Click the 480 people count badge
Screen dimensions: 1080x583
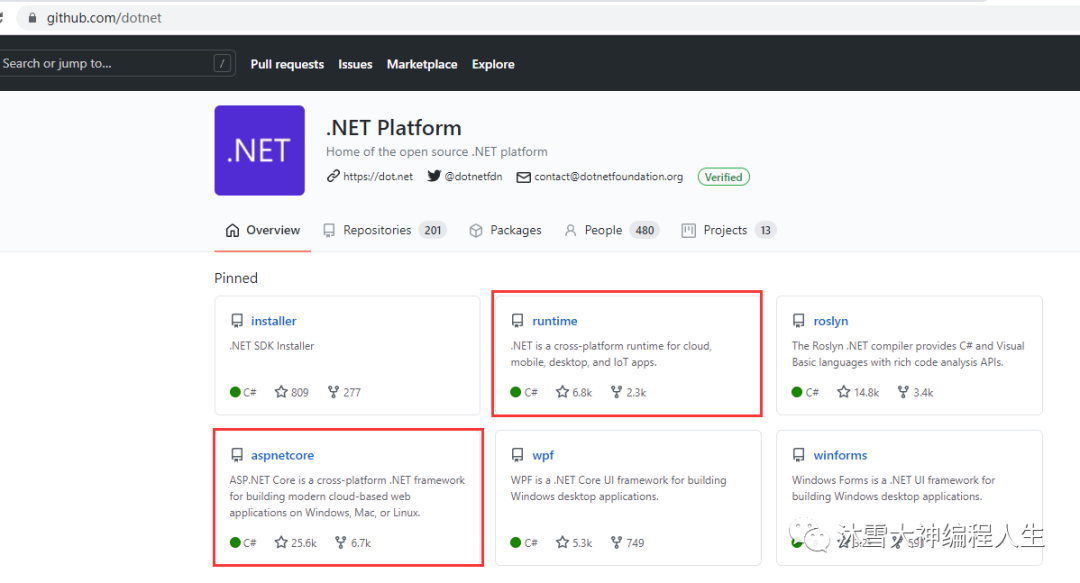(645, 230)
